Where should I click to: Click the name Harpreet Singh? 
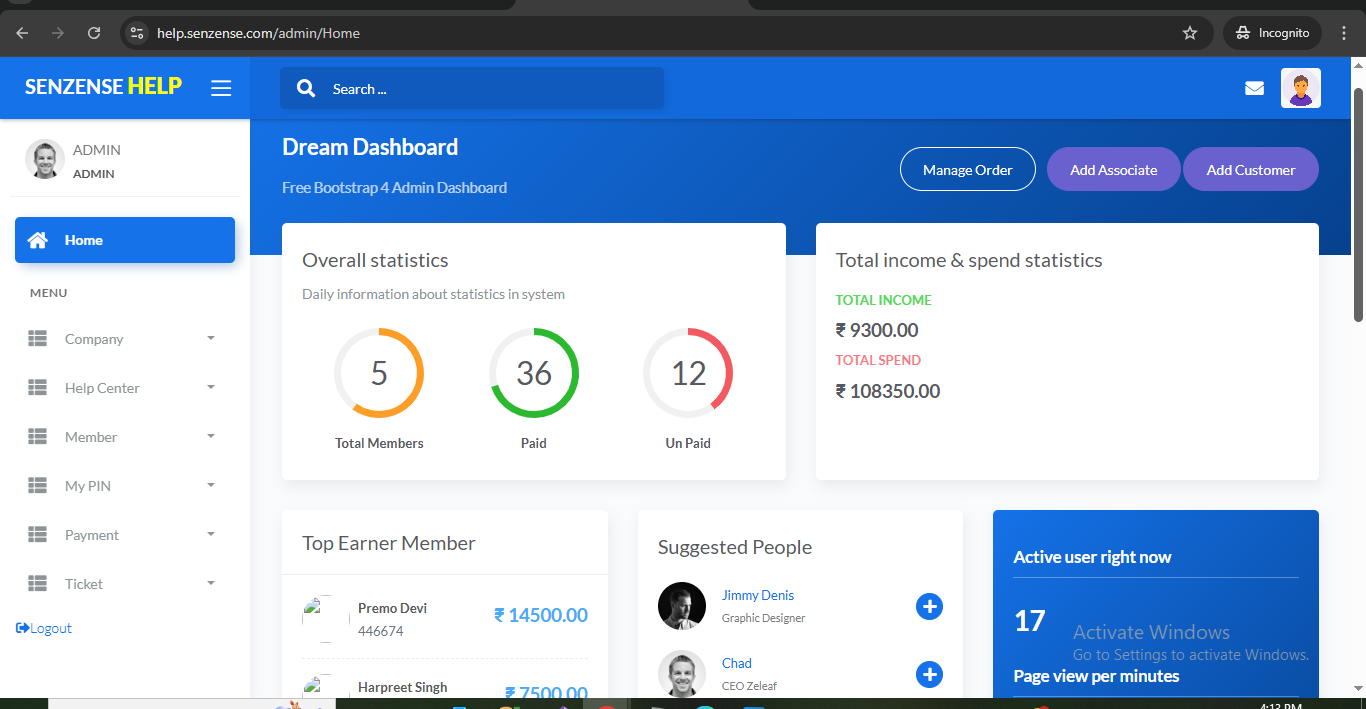coord(403,687)
